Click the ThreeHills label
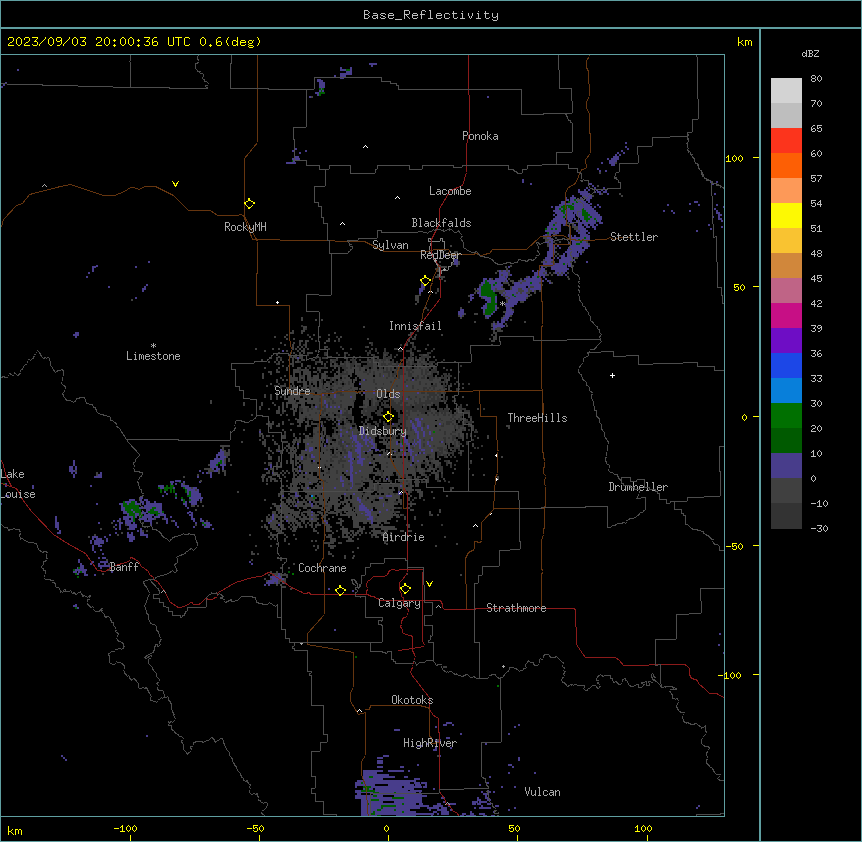The height and width of the screenshot is (842, 862). 538,418
